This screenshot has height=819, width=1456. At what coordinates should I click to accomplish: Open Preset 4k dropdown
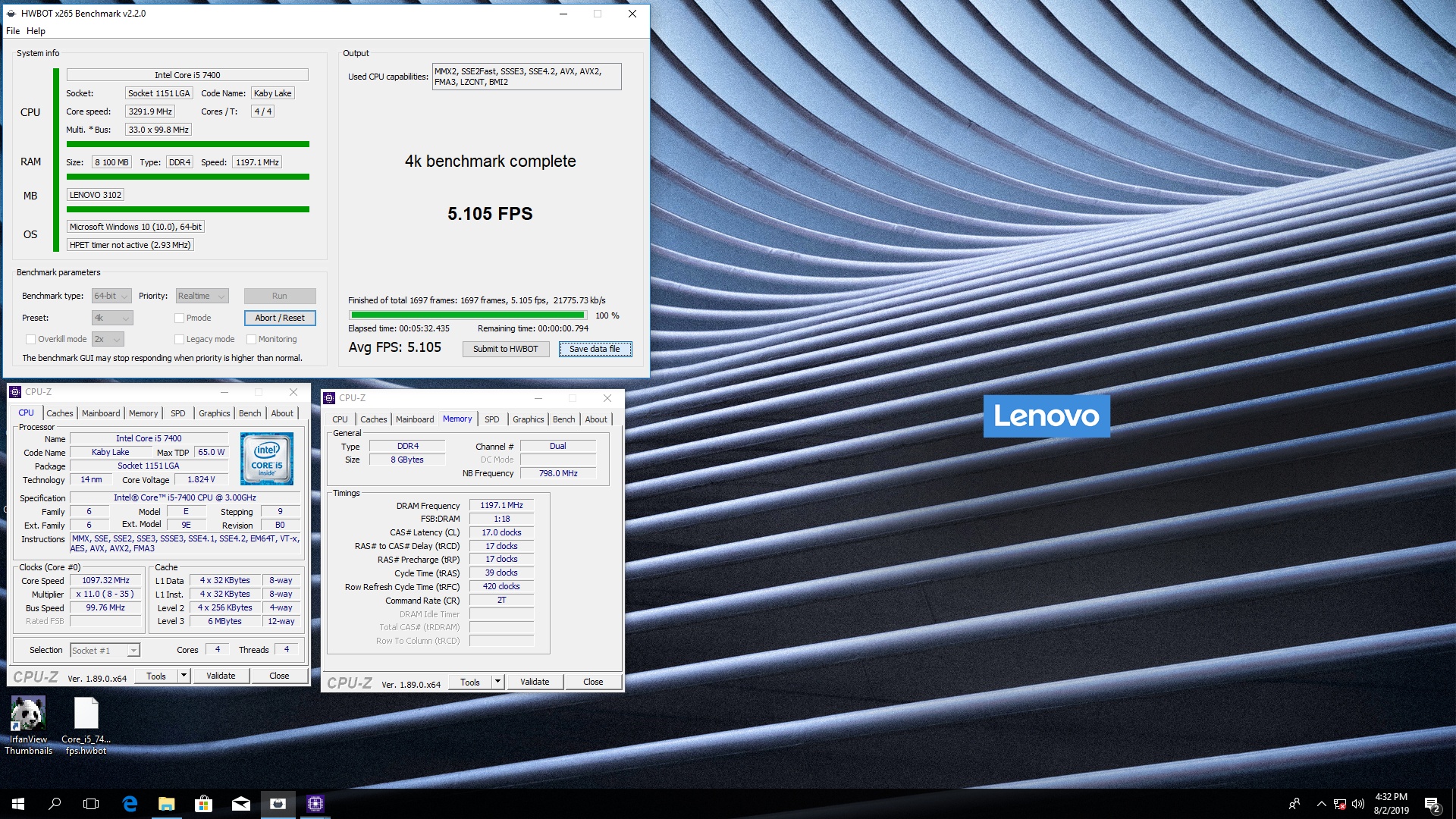tap(112, 318)
